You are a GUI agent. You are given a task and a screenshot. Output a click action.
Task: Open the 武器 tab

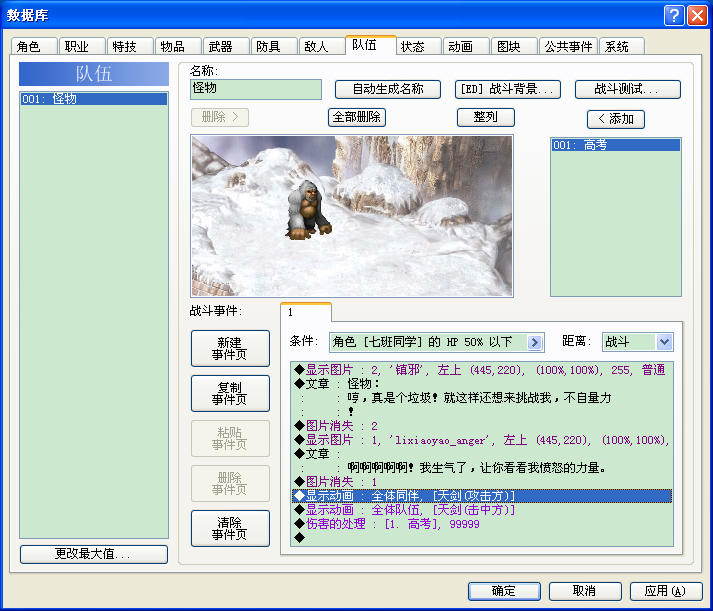(x=226, y=46)
